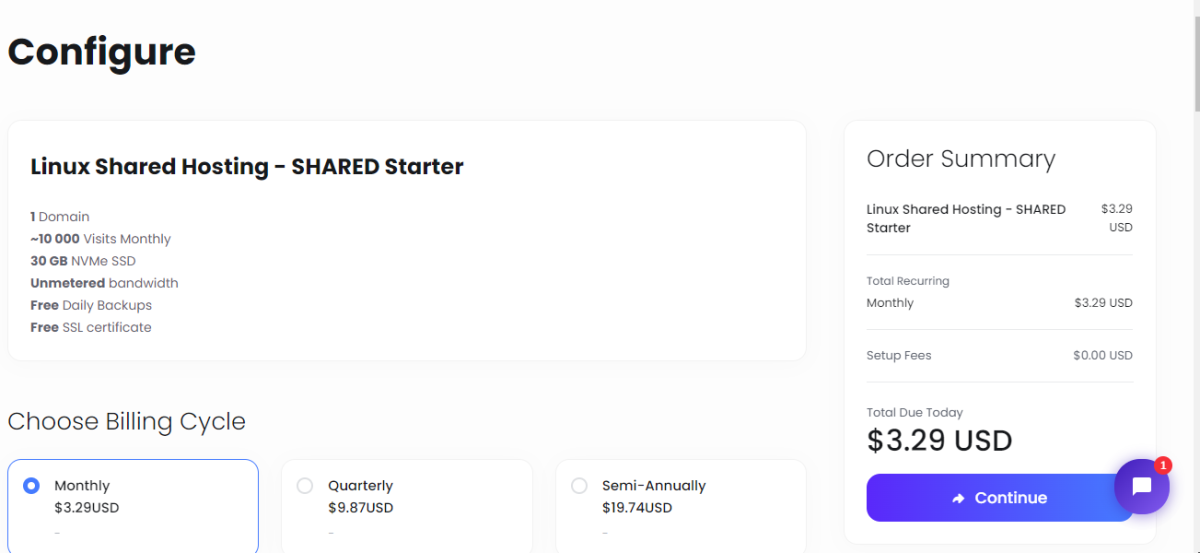Click the Choose Billing Cycle heading

tap(127, 421)
